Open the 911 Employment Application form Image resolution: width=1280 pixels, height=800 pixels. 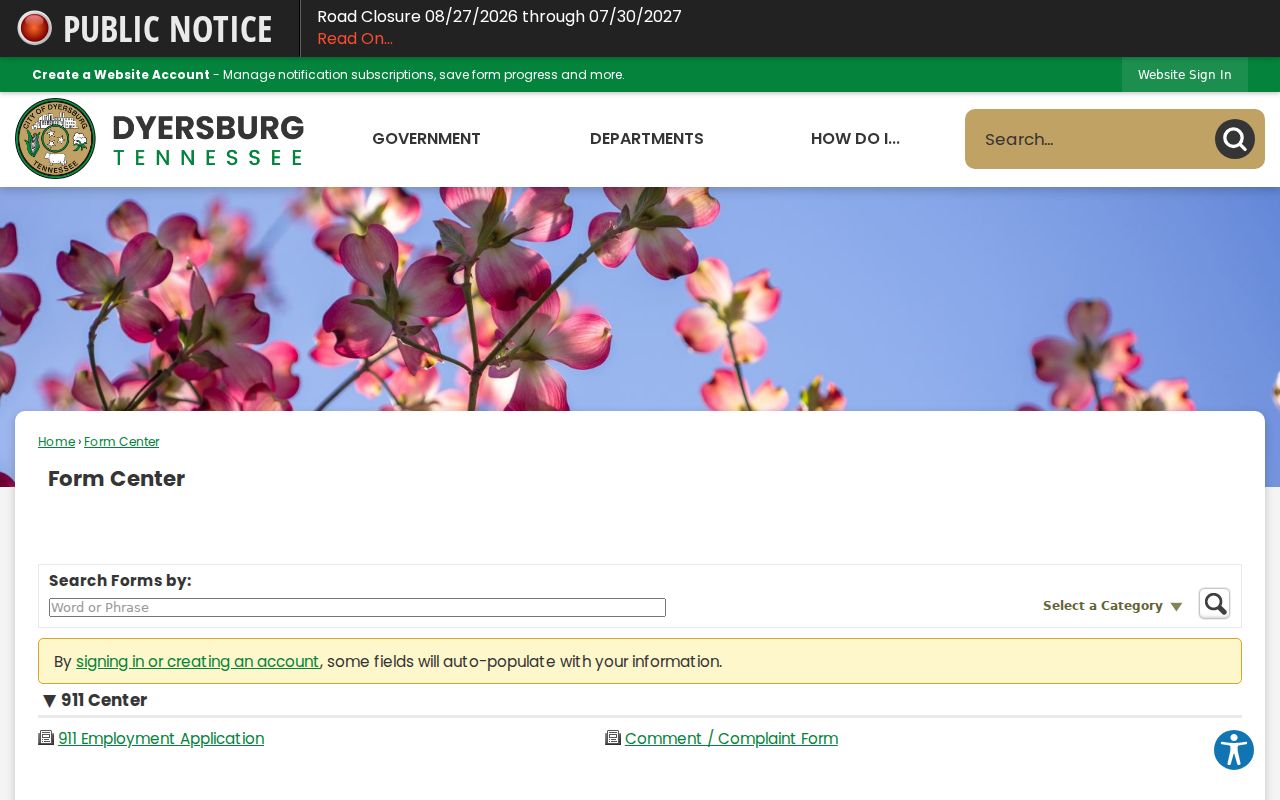(161, 739)
